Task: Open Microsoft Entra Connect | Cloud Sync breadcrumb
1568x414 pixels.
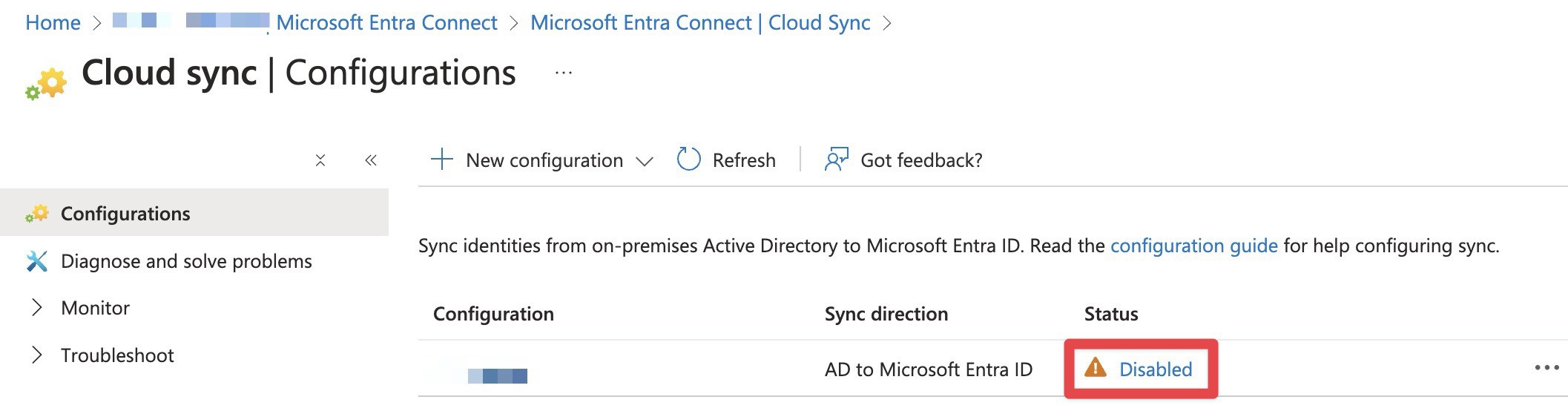Action: tap(700, 23)
